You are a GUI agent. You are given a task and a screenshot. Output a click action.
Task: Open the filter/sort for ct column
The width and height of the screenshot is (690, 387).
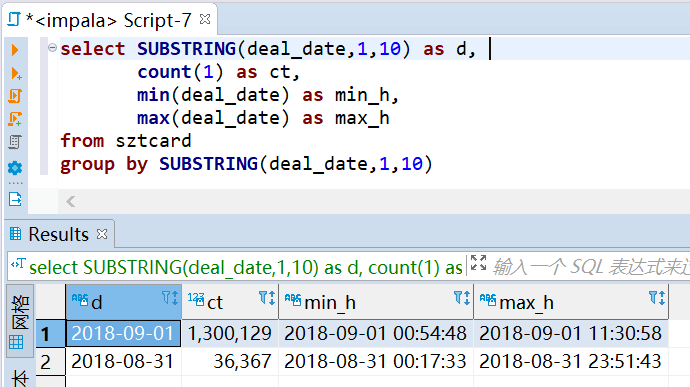267,298
